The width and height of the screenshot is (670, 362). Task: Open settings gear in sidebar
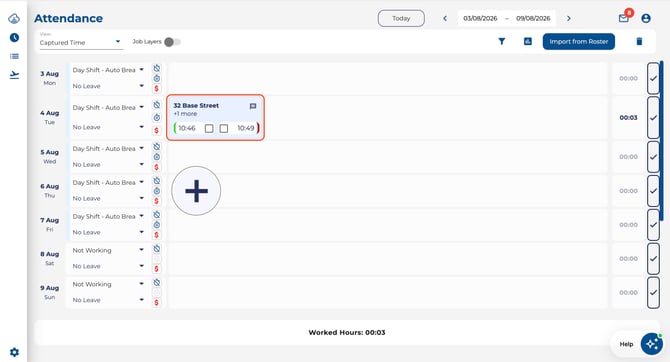coord(14,352)
